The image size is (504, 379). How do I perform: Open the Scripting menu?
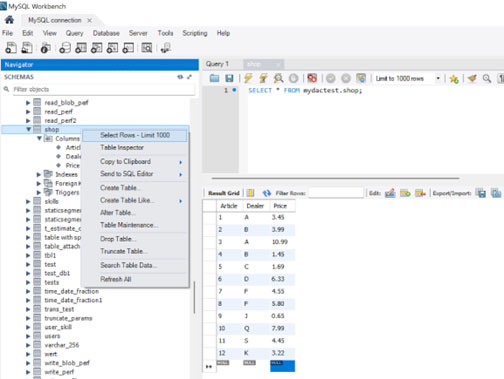coord(195,33)
